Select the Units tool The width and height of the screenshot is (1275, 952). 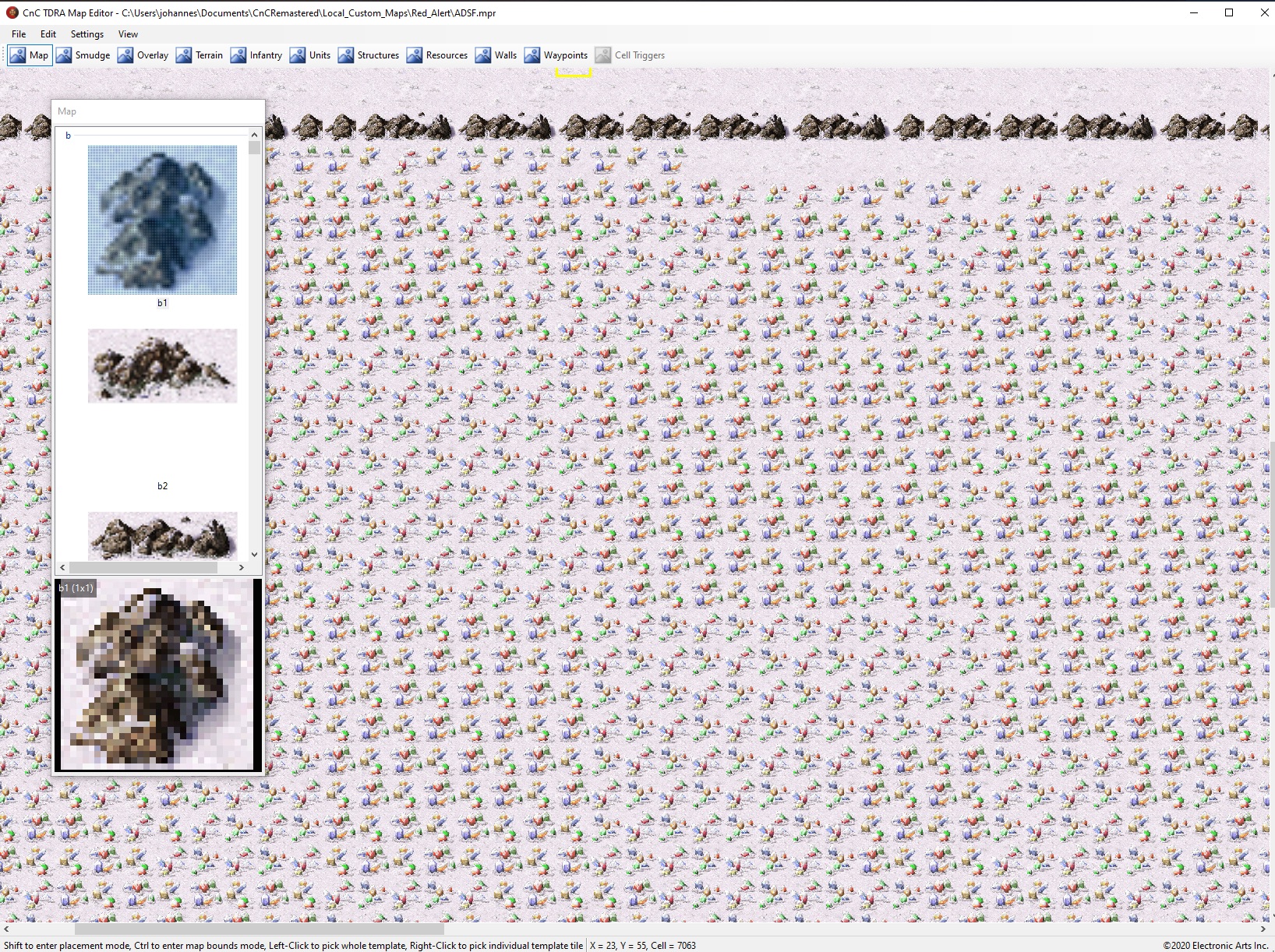pos(311,55)
